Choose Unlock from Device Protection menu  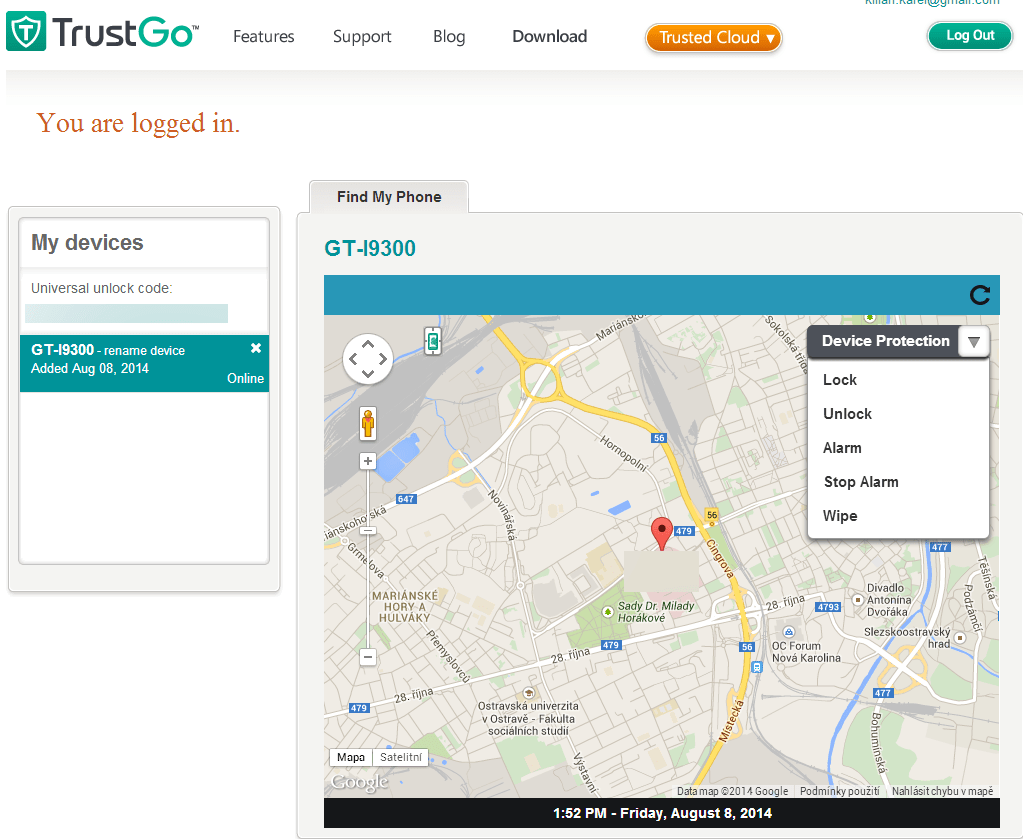(847, 414)
